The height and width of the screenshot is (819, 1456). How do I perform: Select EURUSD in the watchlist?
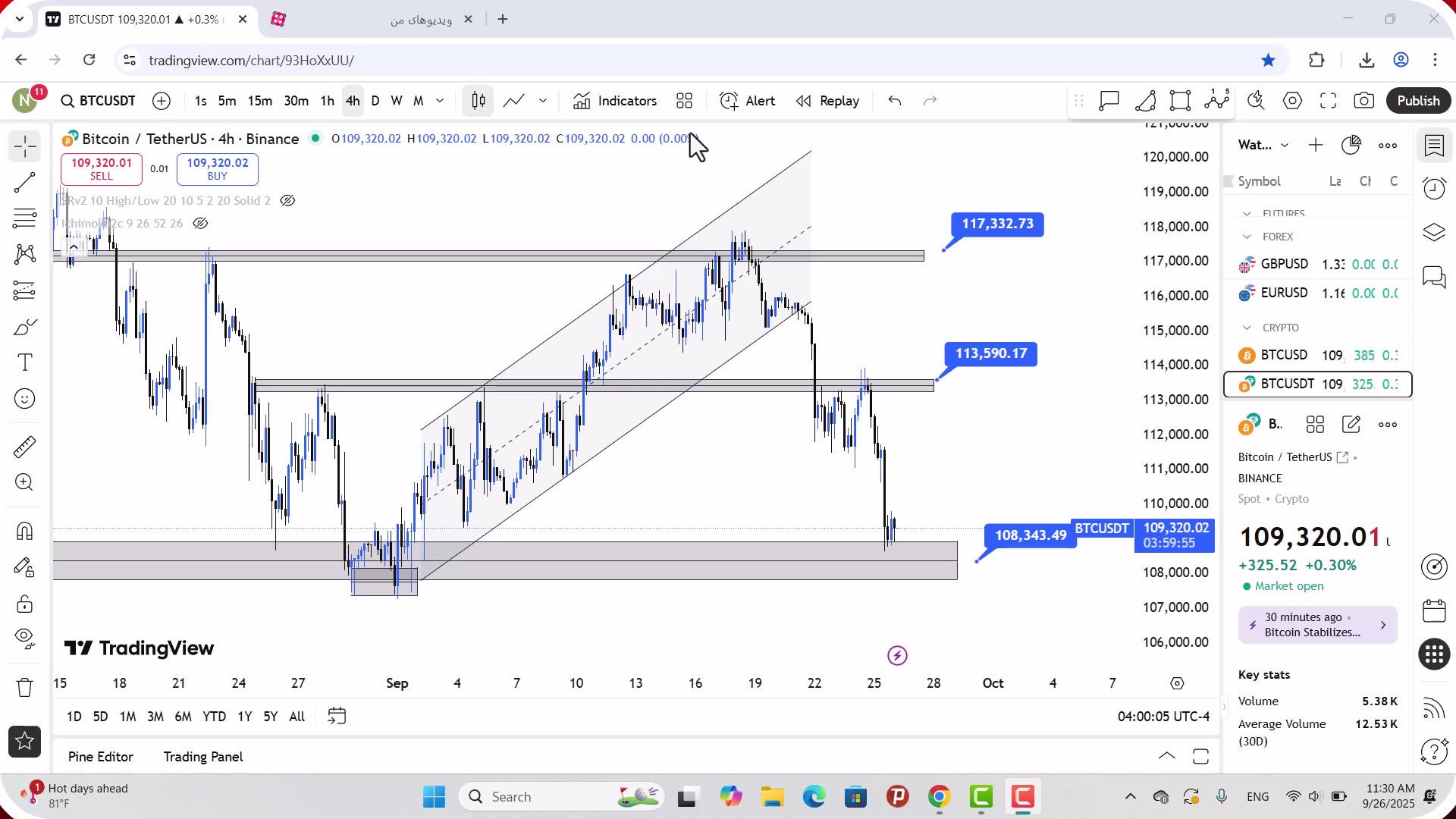point(1318,293)
